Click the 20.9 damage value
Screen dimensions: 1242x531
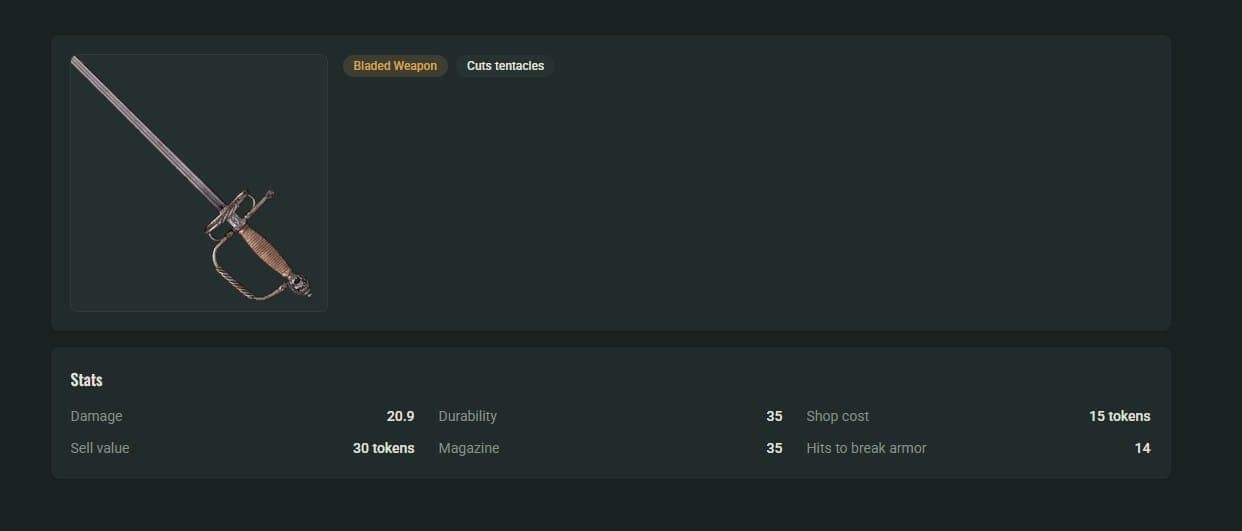[x=400, y=416]
